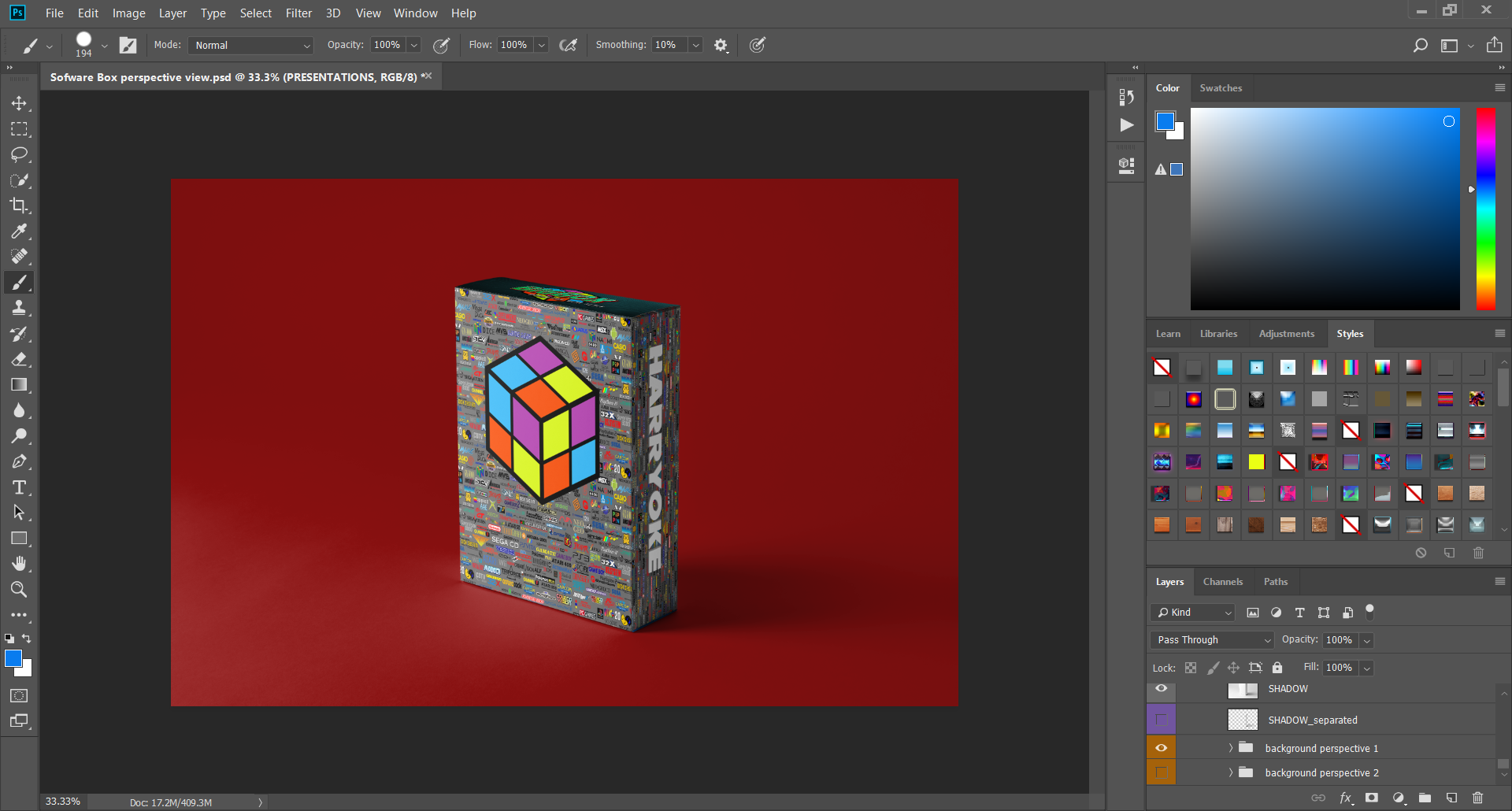Select the Hand tool
This screenshot has width=1512, height=811.
click(x=19, y=564)
